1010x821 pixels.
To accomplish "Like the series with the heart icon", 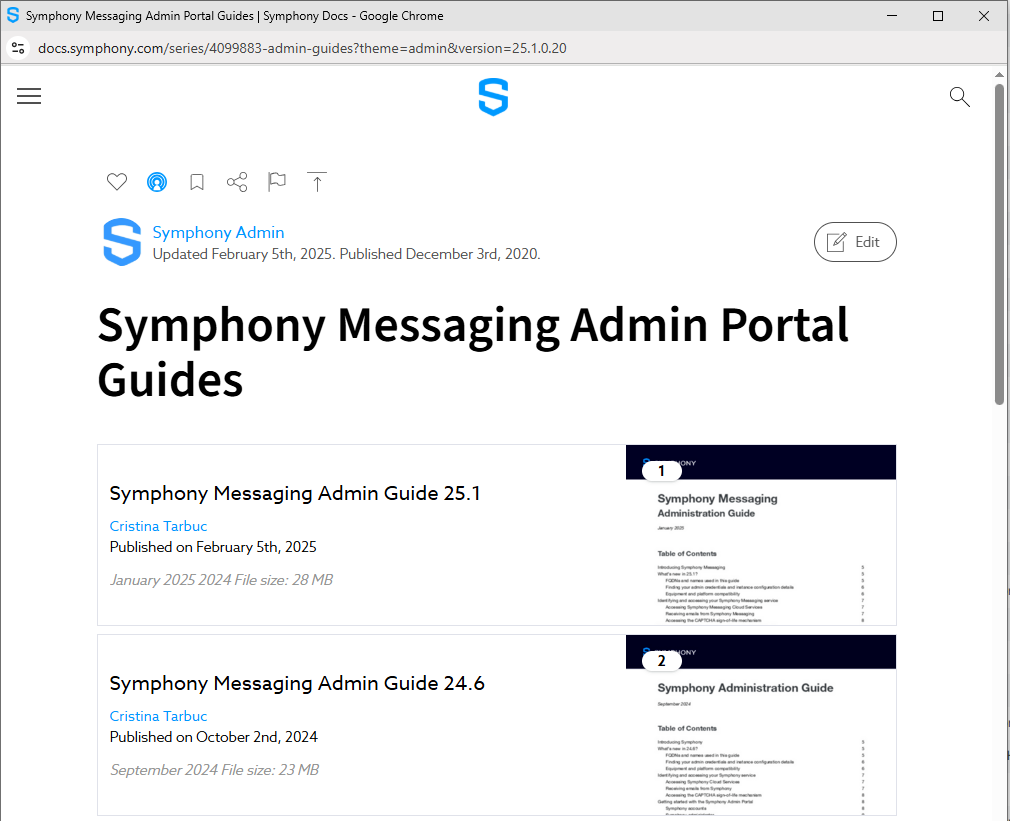I will (x=117, y=182).
